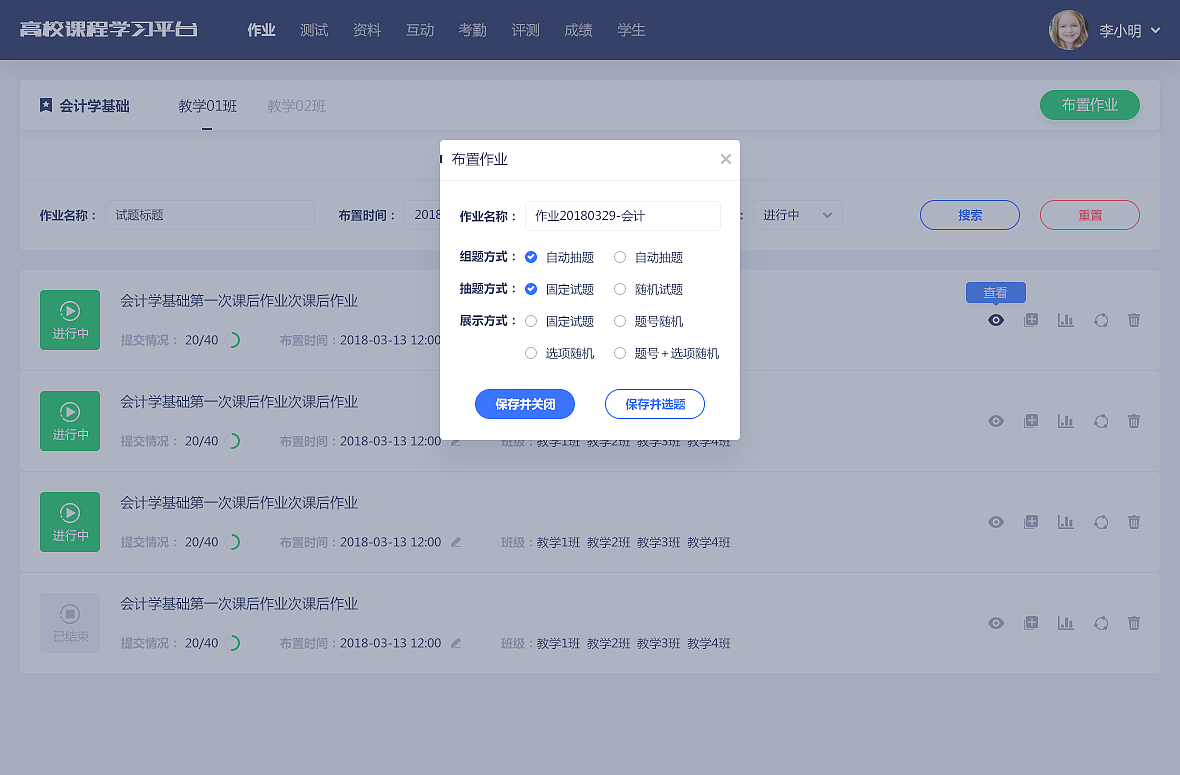Close the 布置作业 dialog with X

(x=725, y=159)
